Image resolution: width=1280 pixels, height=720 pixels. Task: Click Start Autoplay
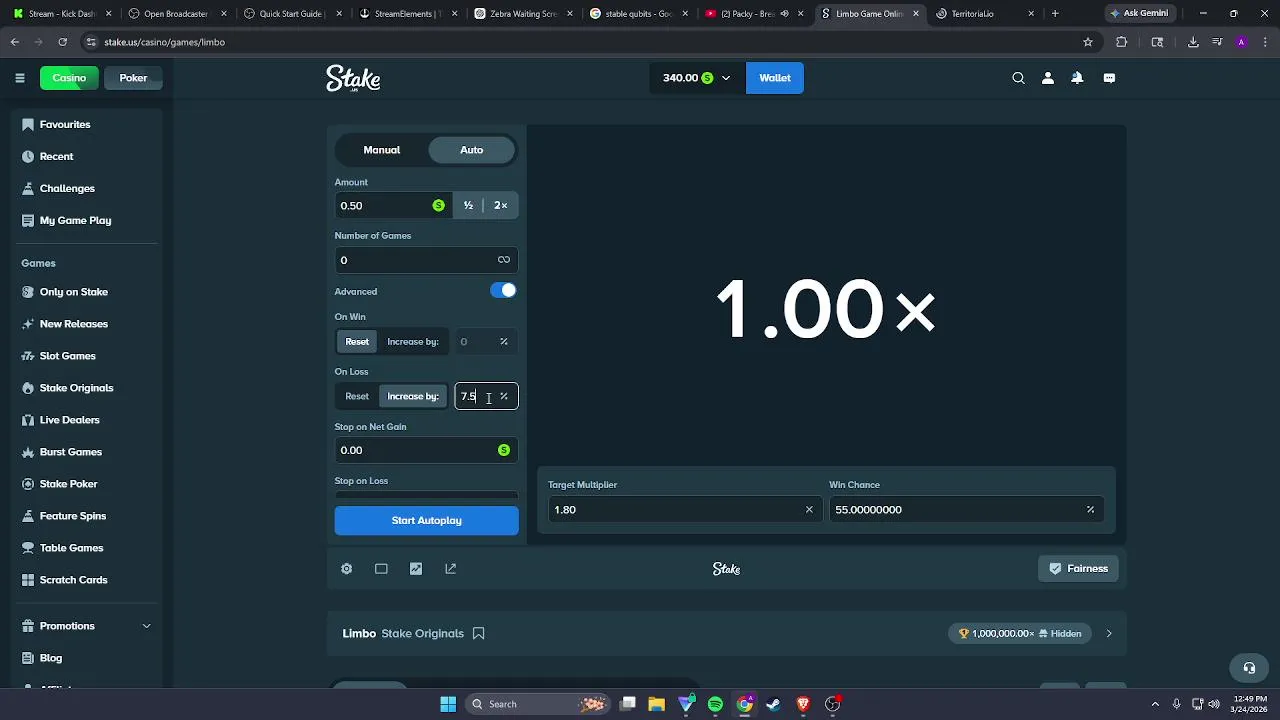click(427, 520)
